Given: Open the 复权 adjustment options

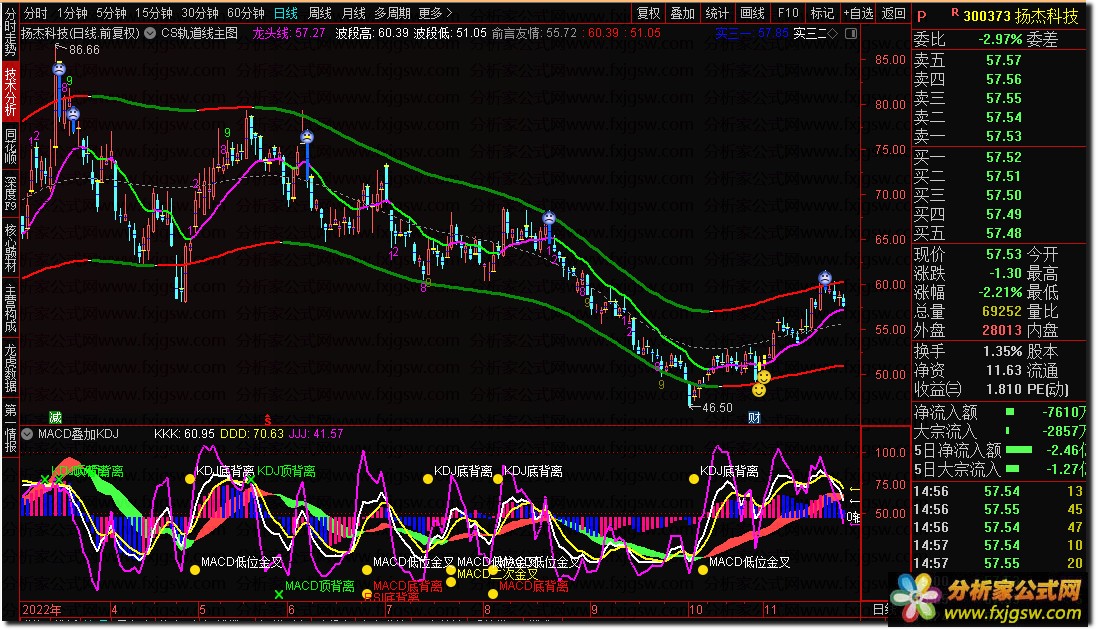Looking at the screenshot, I should tap(648, 13).
